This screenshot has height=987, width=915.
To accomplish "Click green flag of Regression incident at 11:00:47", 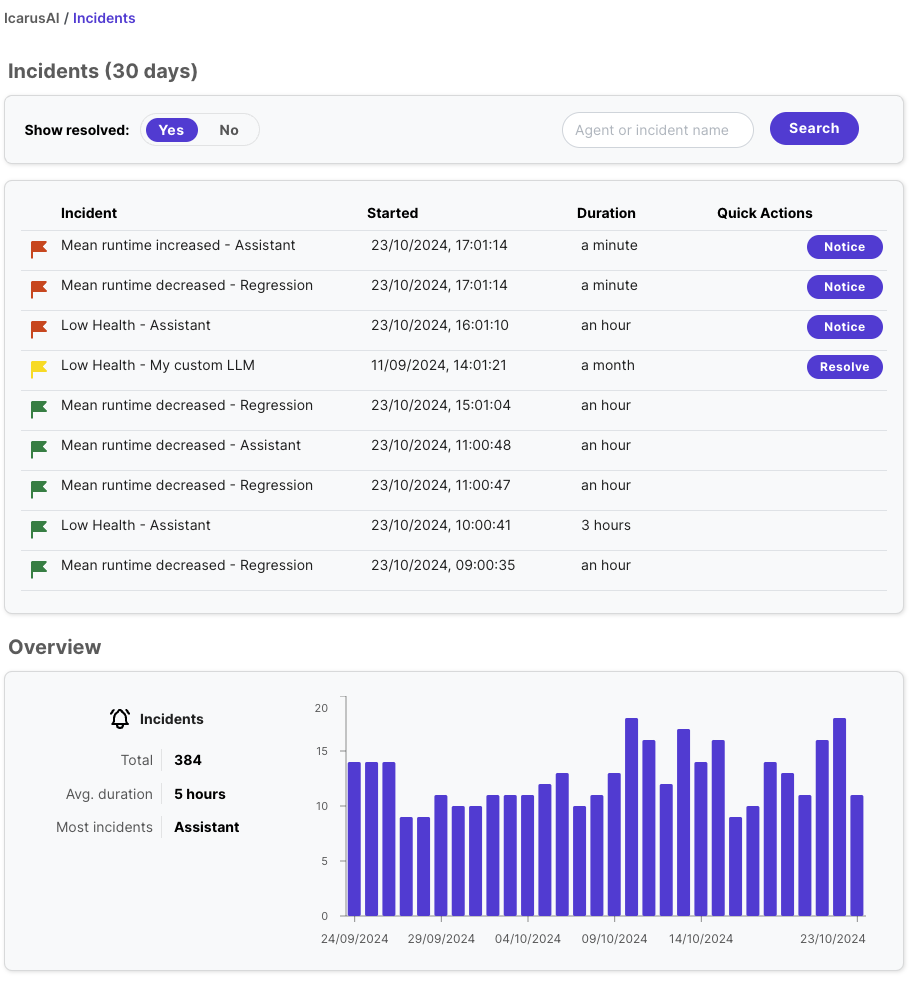I will coord(39,489).
